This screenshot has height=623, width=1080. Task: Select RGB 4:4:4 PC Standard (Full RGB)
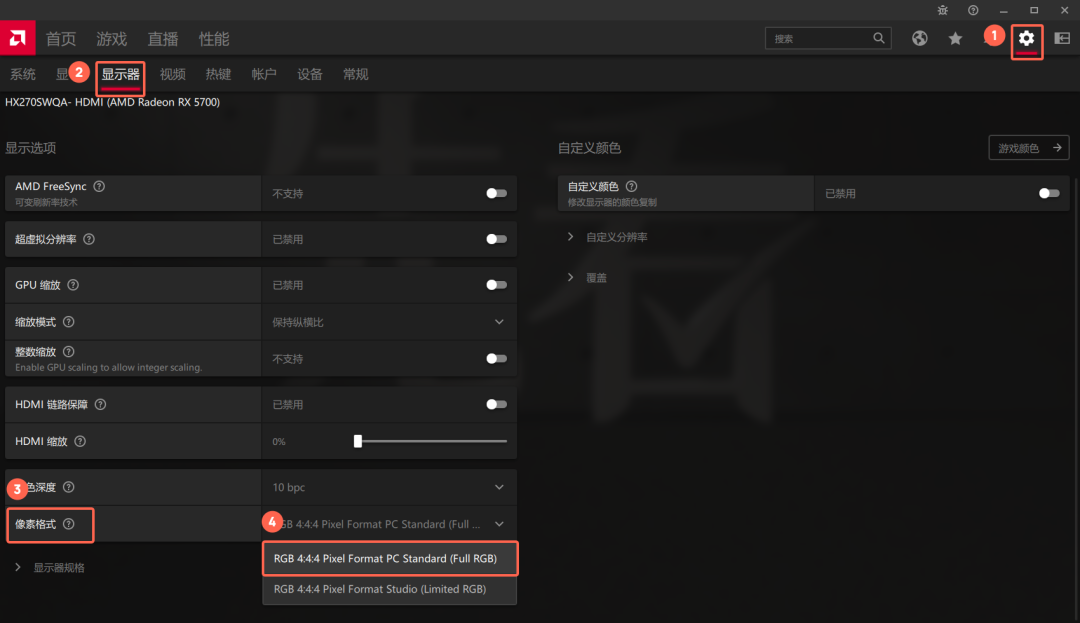coord(390,558)
